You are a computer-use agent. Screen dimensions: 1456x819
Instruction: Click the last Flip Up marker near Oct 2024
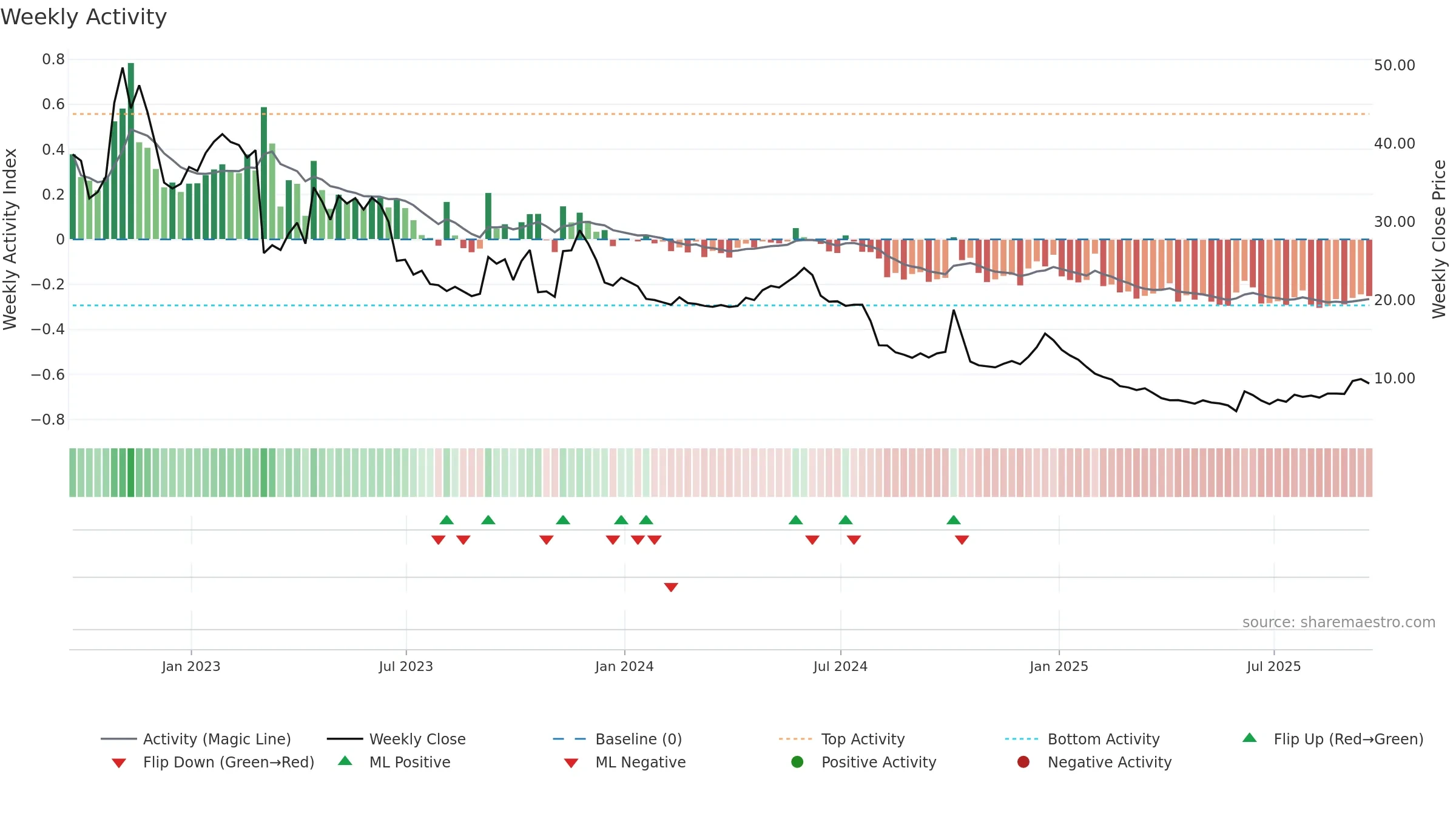pyautogui.click(x=954, y=520)
